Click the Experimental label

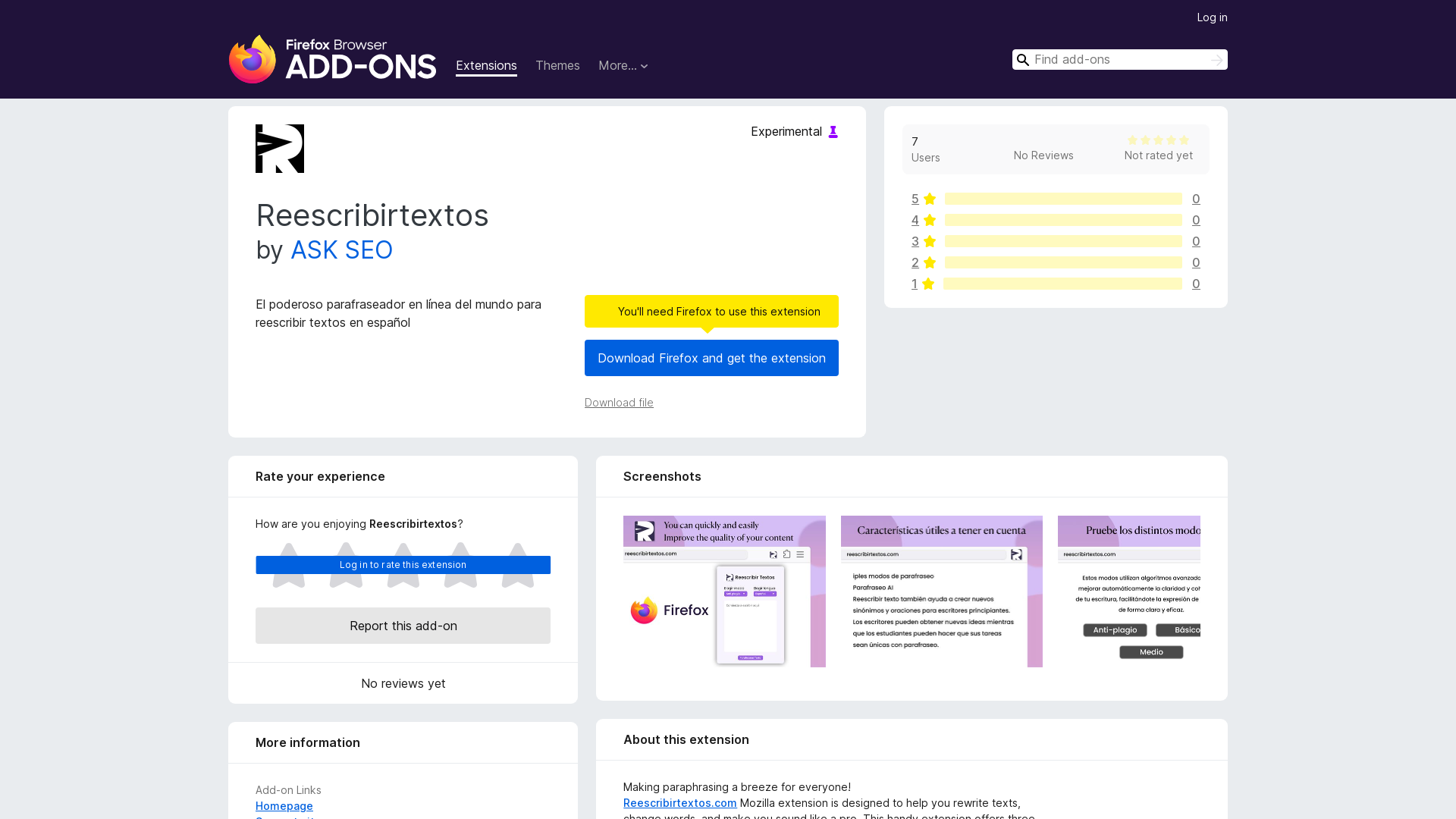coord(786,132)
